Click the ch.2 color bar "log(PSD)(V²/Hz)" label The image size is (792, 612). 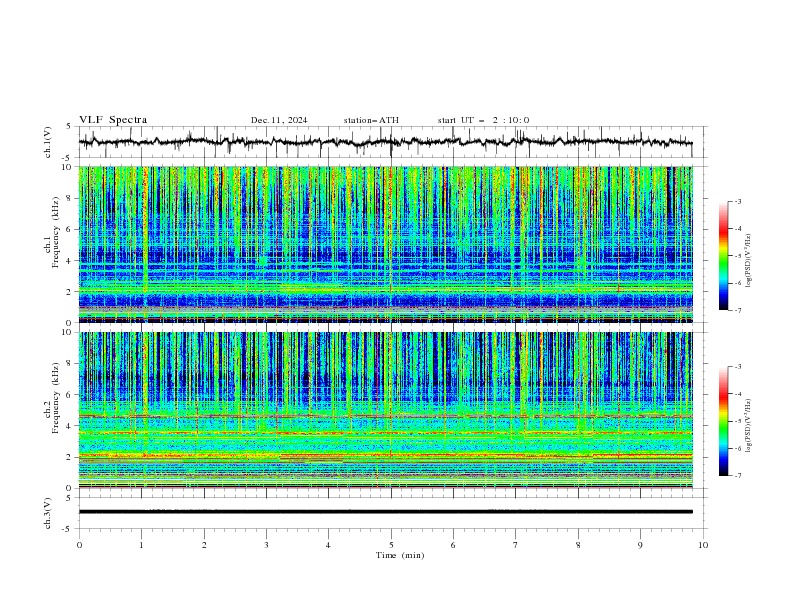[748, 425]
